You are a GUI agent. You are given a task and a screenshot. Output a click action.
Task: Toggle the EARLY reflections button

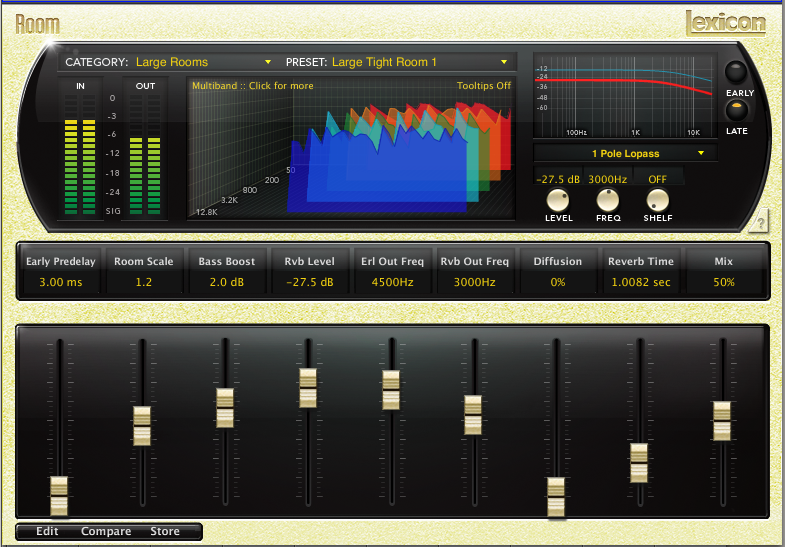point(737,73)
